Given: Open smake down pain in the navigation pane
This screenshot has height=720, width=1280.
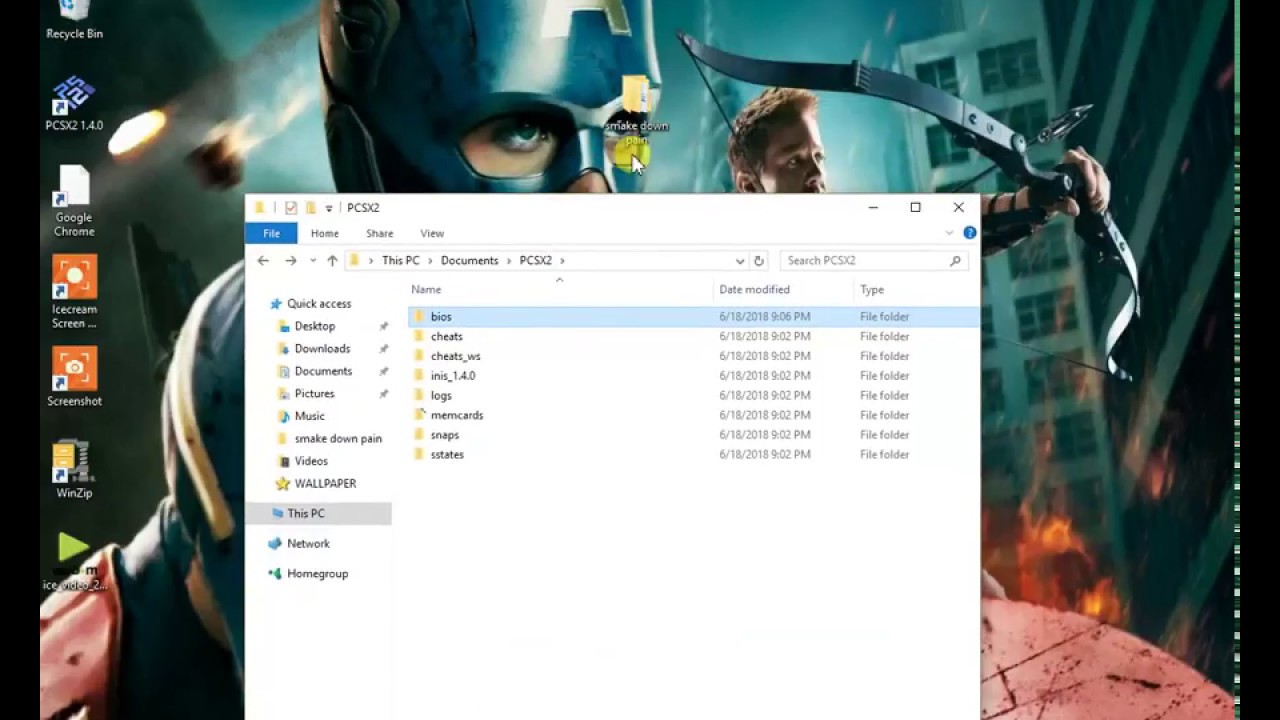Looking at the screenshot, I should click(338, 438).
